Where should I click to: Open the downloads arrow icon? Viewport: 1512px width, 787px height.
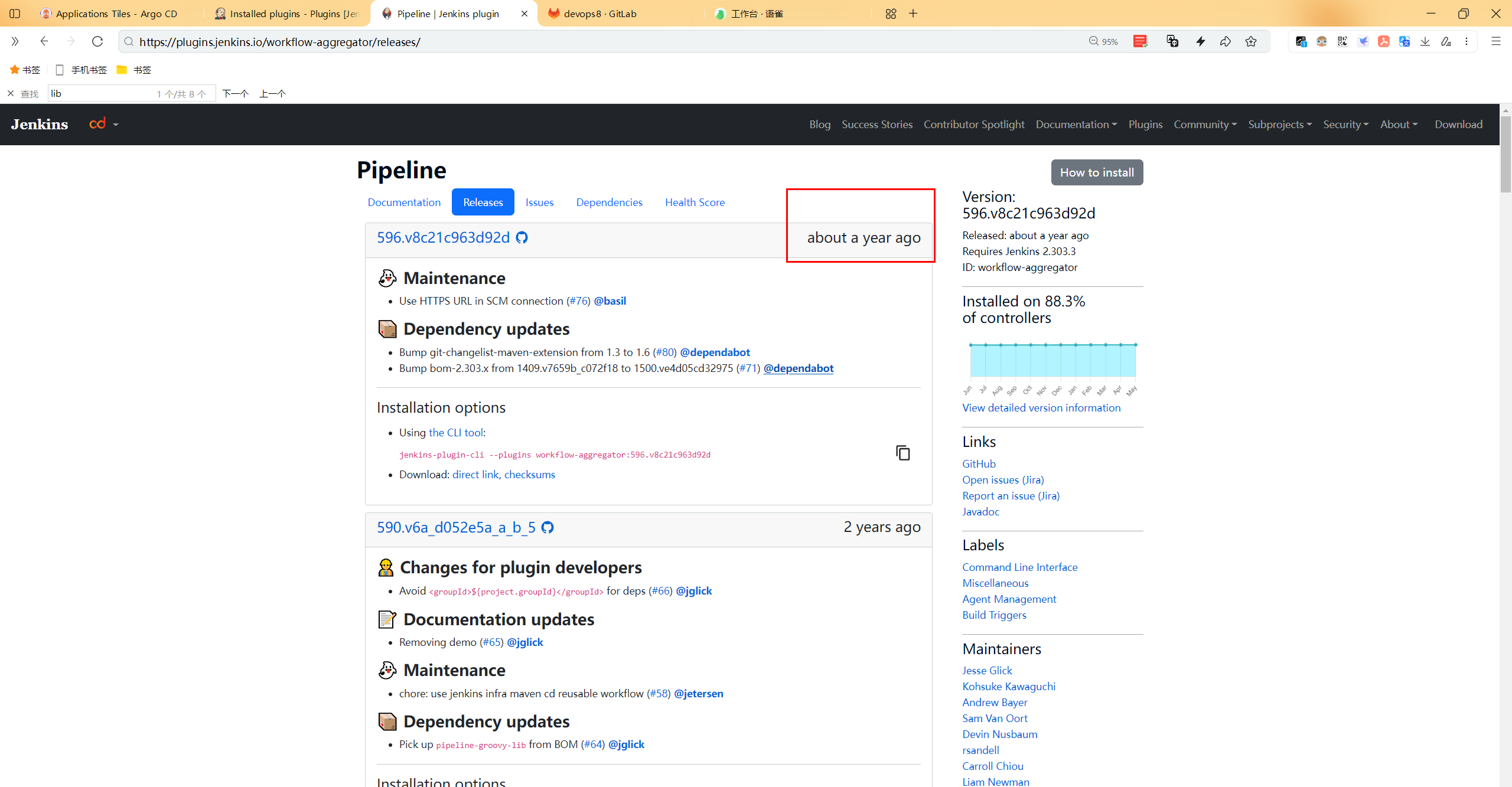(1425, 41)
